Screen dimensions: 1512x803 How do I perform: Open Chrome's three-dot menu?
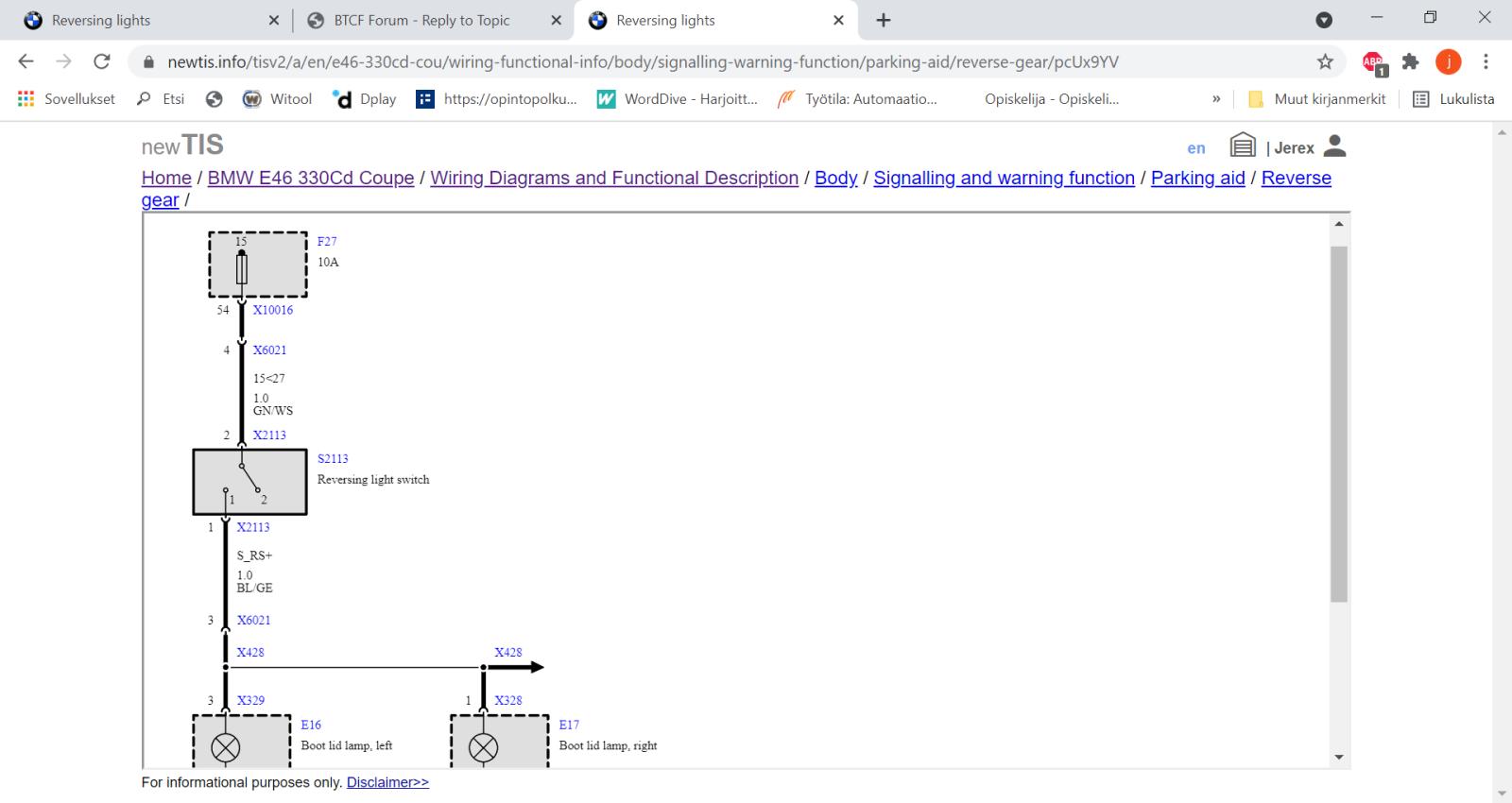(1486, 62)
